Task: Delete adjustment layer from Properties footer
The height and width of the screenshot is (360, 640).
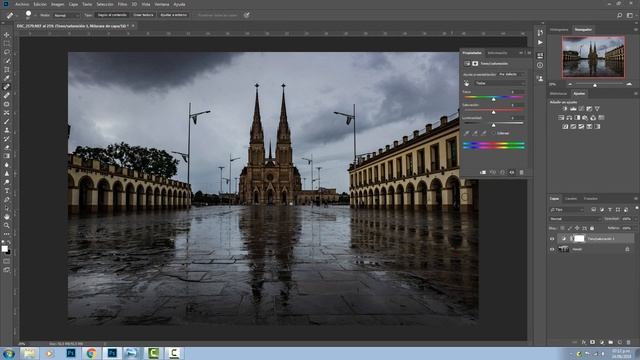Action: [522, 173]
